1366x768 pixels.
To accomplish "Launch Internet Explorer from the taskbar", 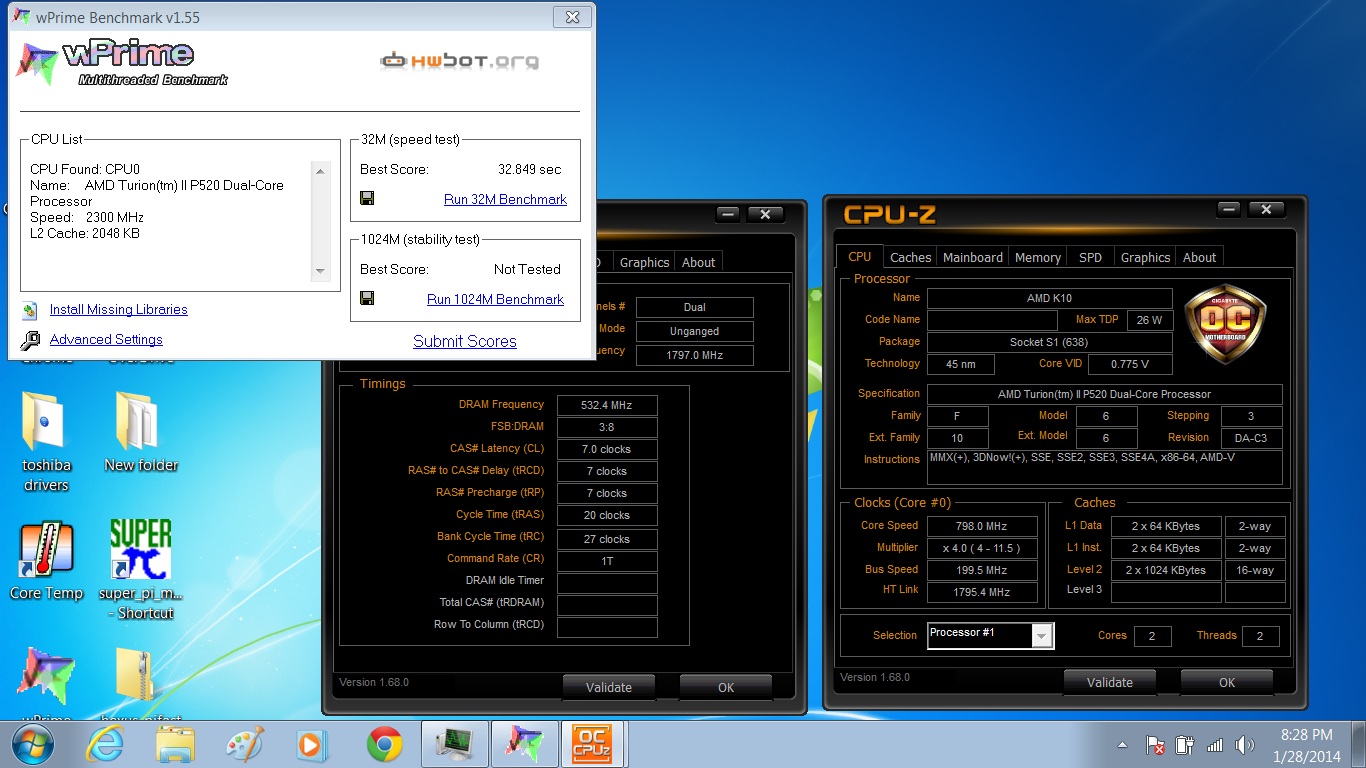I will pos(104,744).
